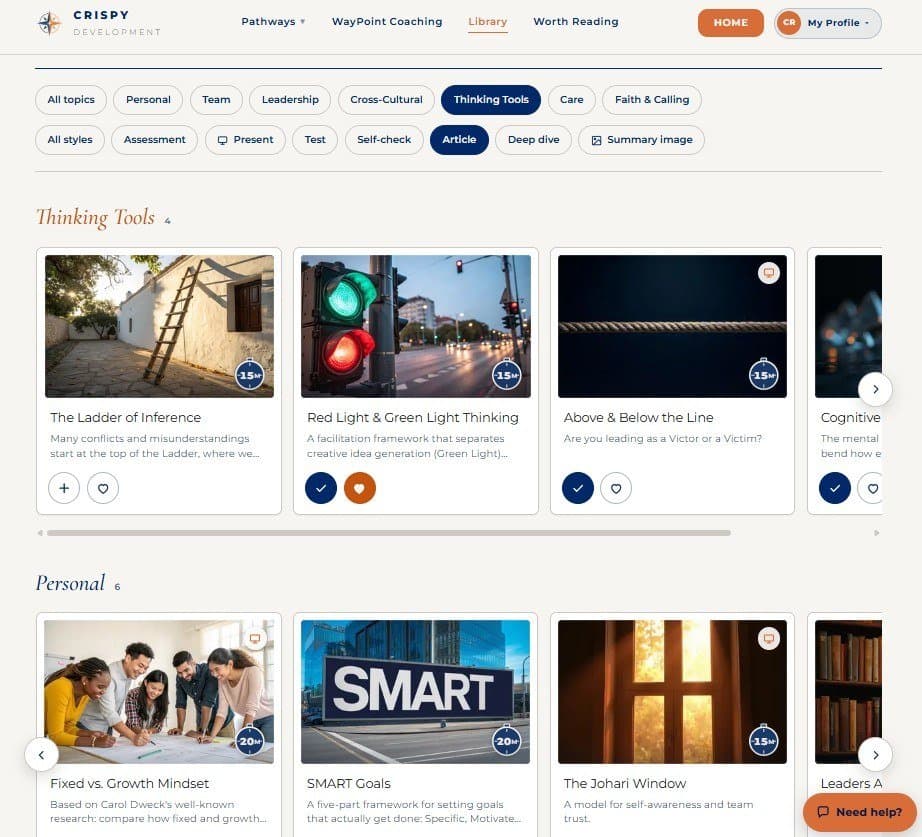Image resolution: width=922 pixels, height=837 pixels.
Task: Click presentation icon on The Johari Window image
Action: (769, 639)
